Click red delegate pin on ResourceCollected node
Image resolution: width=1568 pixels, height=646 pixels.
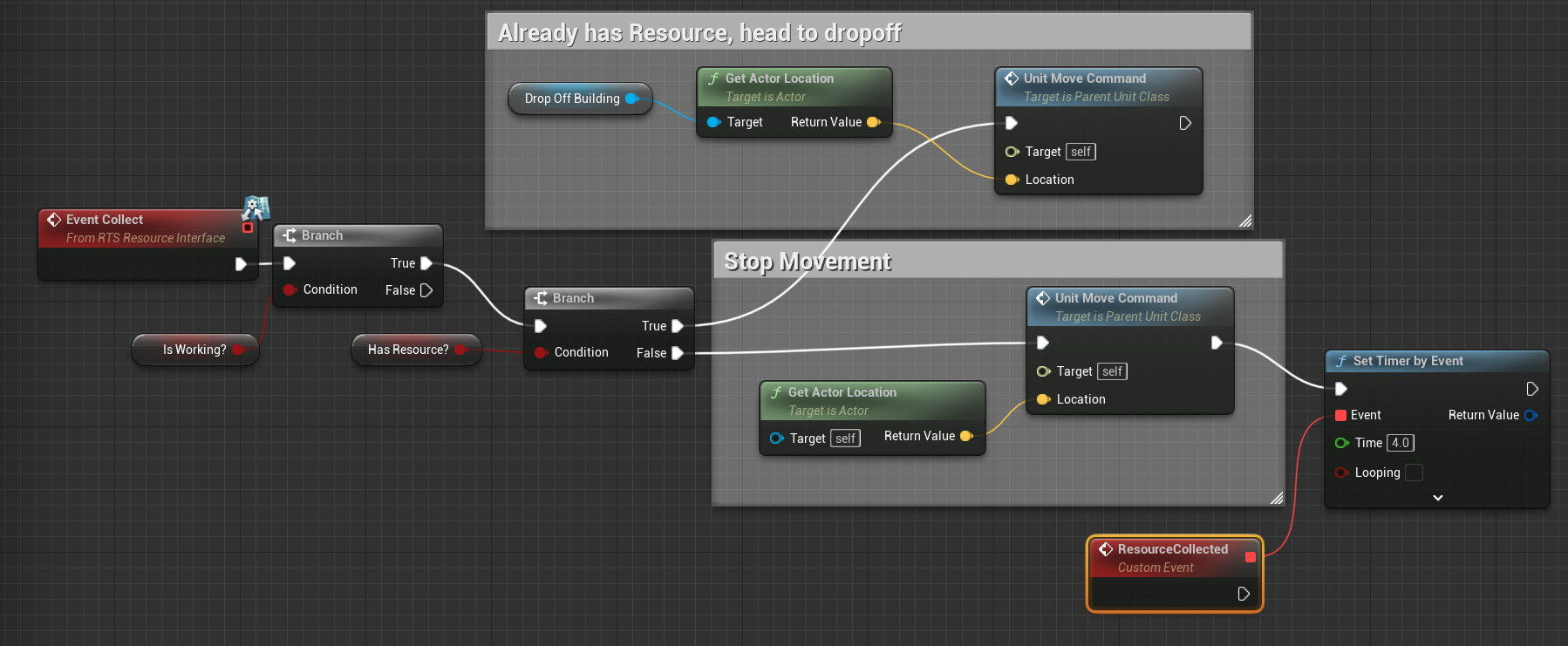(1250, 557)
